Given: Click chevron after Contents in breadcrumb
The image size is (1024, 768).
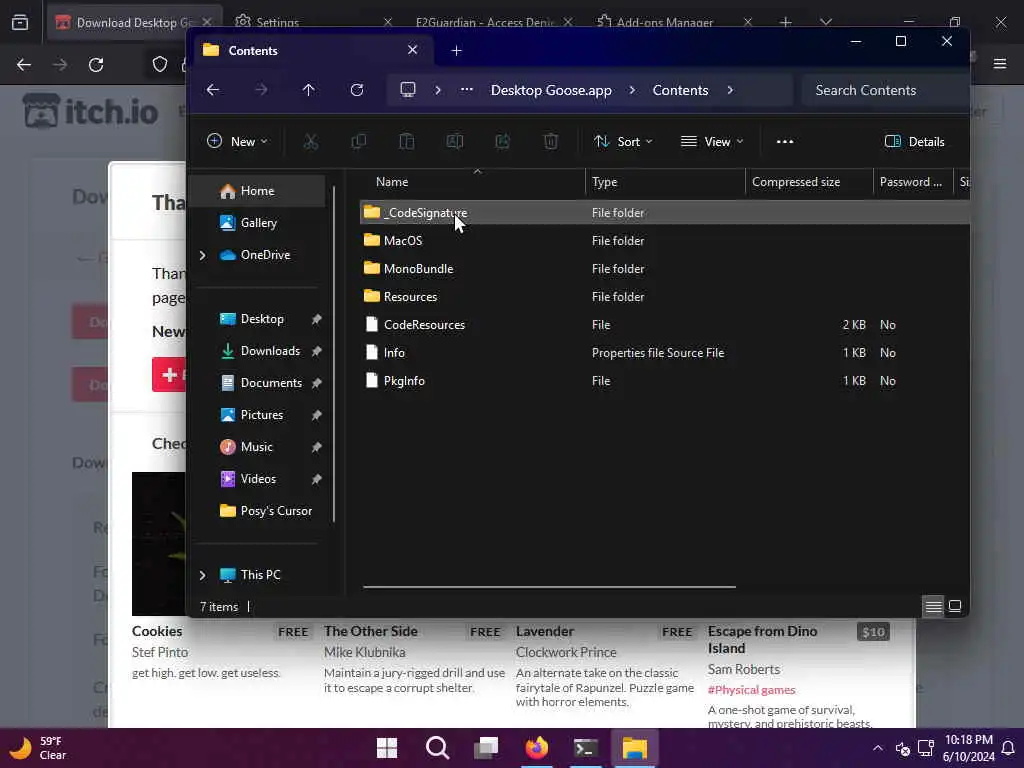Looking at the screenshot, I should pyautogui.click(x=730, y=90).
